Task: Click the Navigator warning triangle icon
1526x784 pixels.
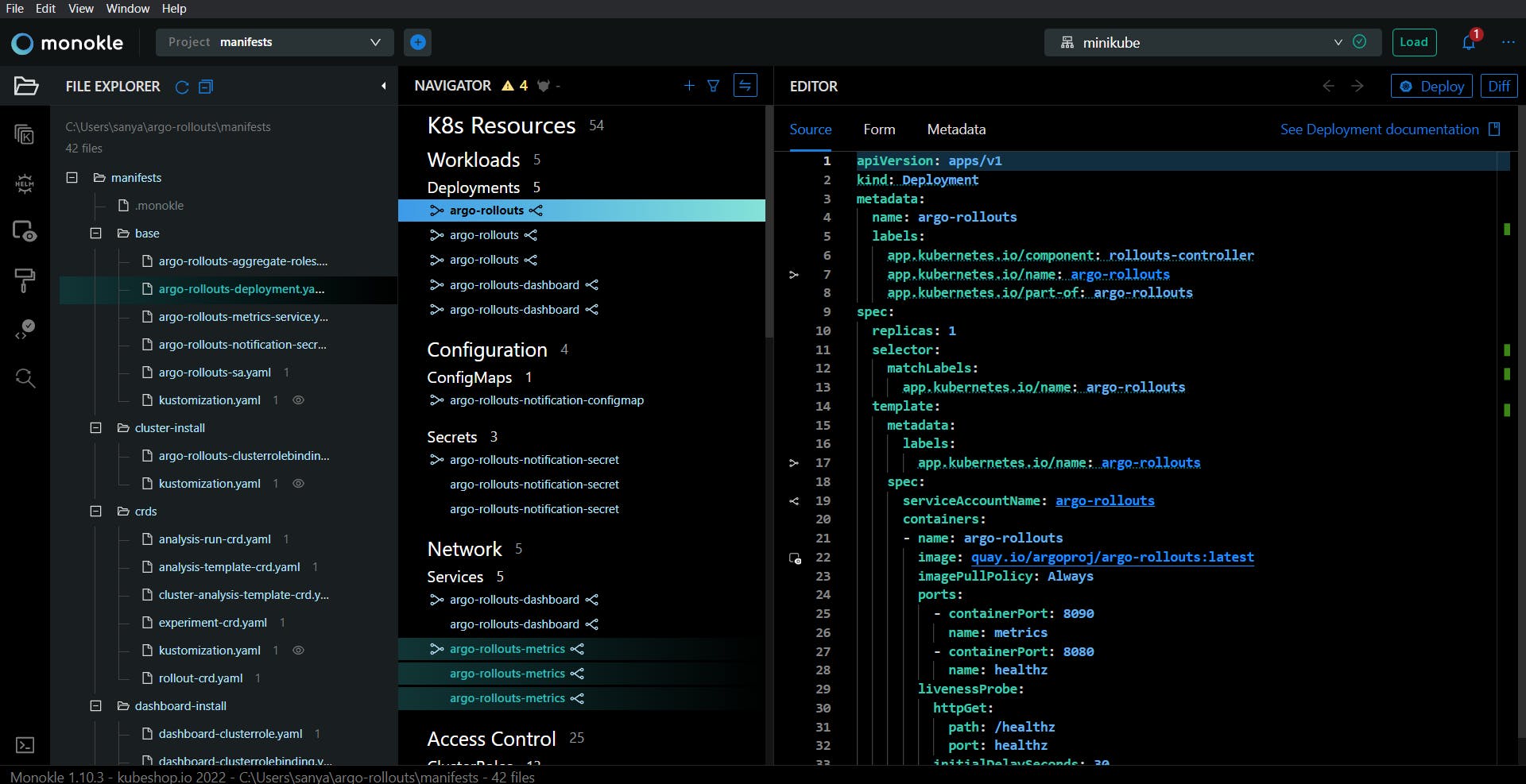Action: click(x=508, y=86)
